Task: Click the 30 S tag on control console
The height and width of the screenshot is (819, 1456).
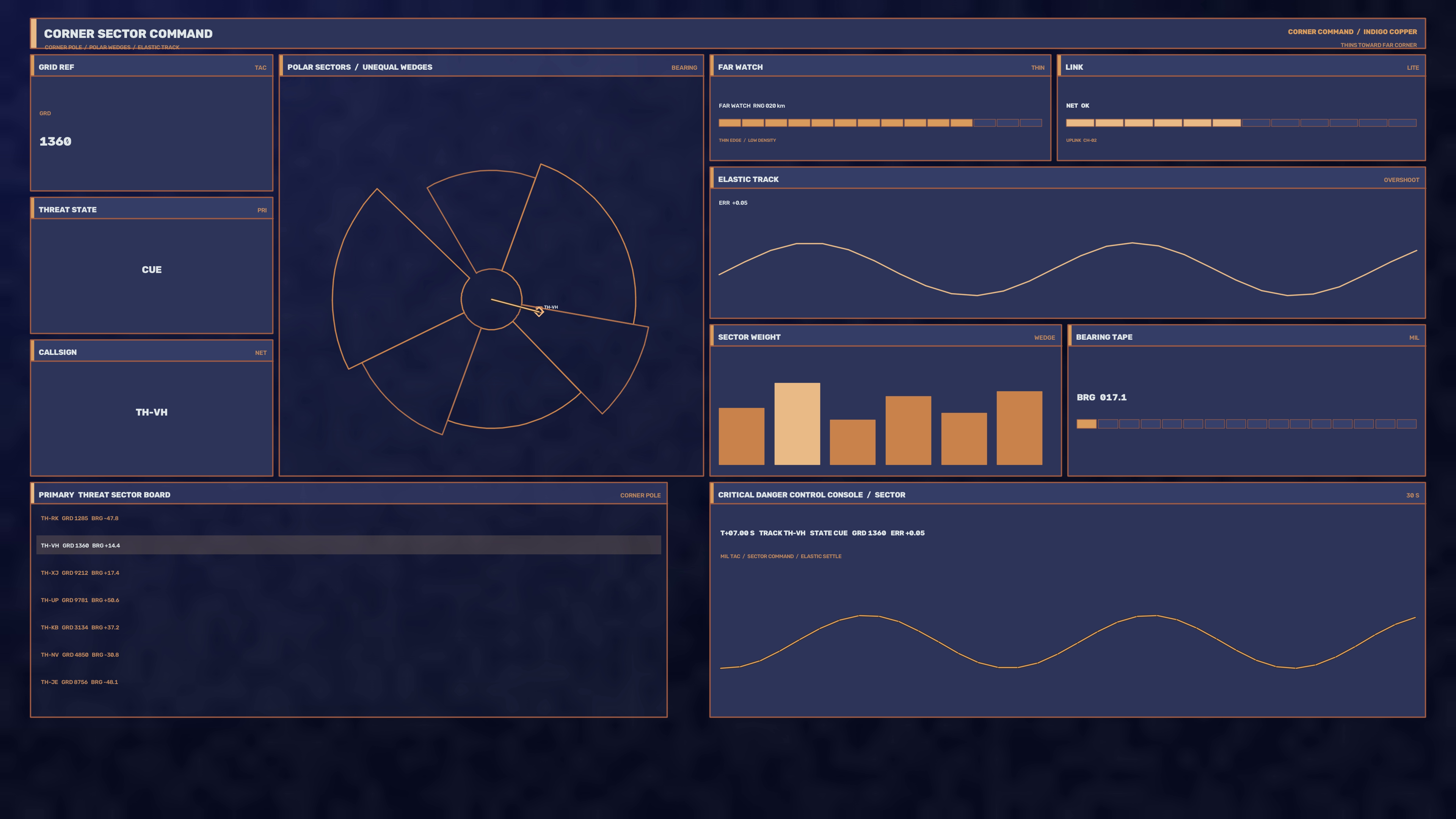Action: coord(1412,496)
